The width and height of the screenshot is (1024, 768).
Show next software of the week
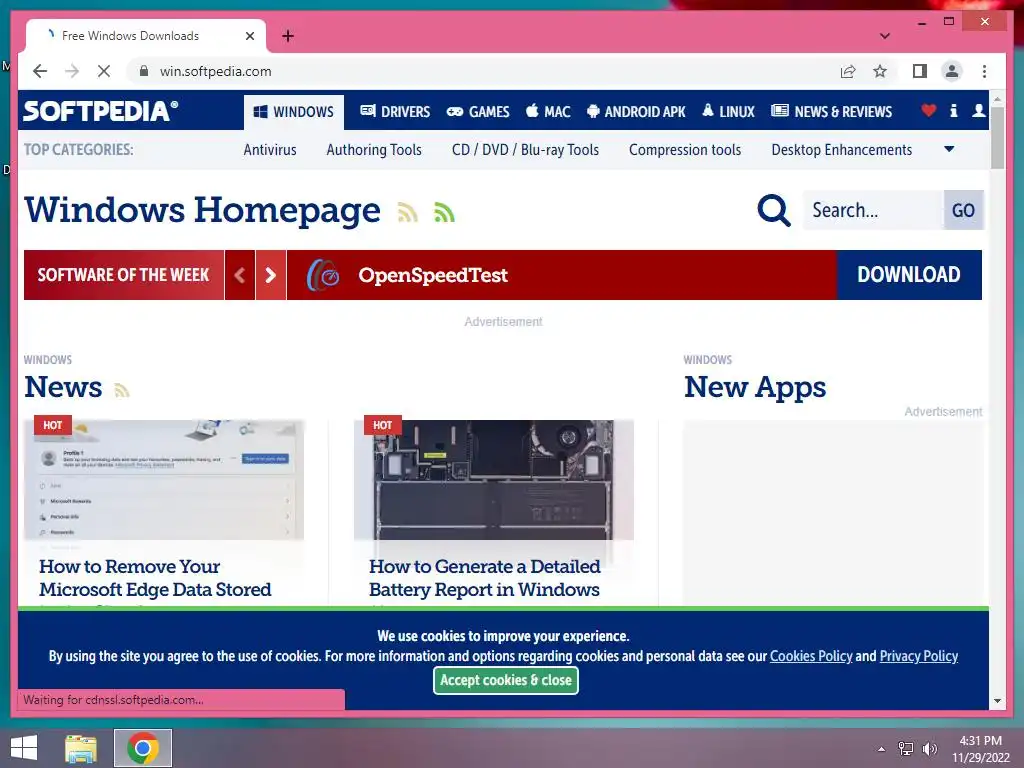(x=271, y=275)
